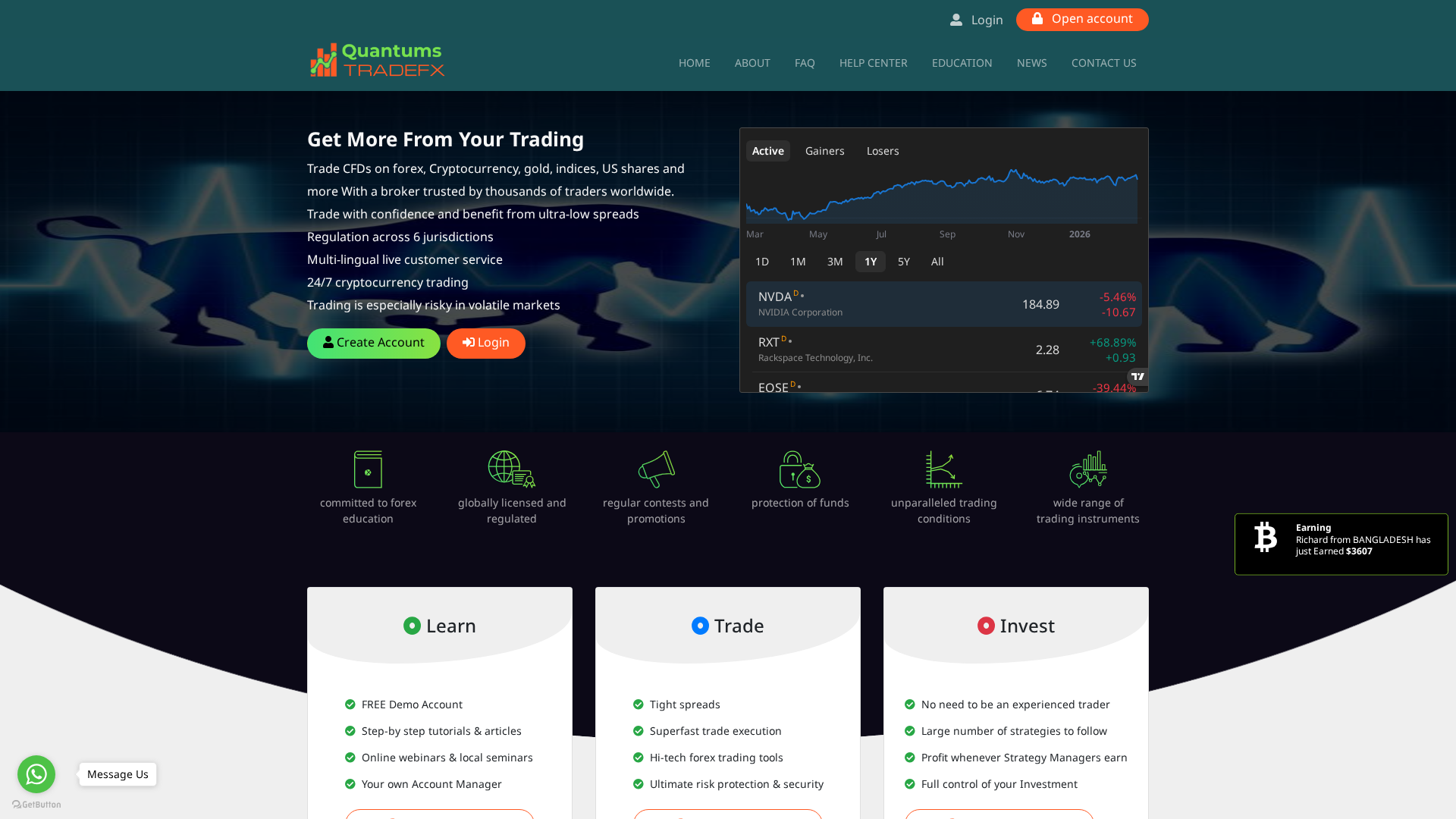1456x819 pixels.
Task: Open the WhatsApp chat icon
Action: click(x=36, y=774)
